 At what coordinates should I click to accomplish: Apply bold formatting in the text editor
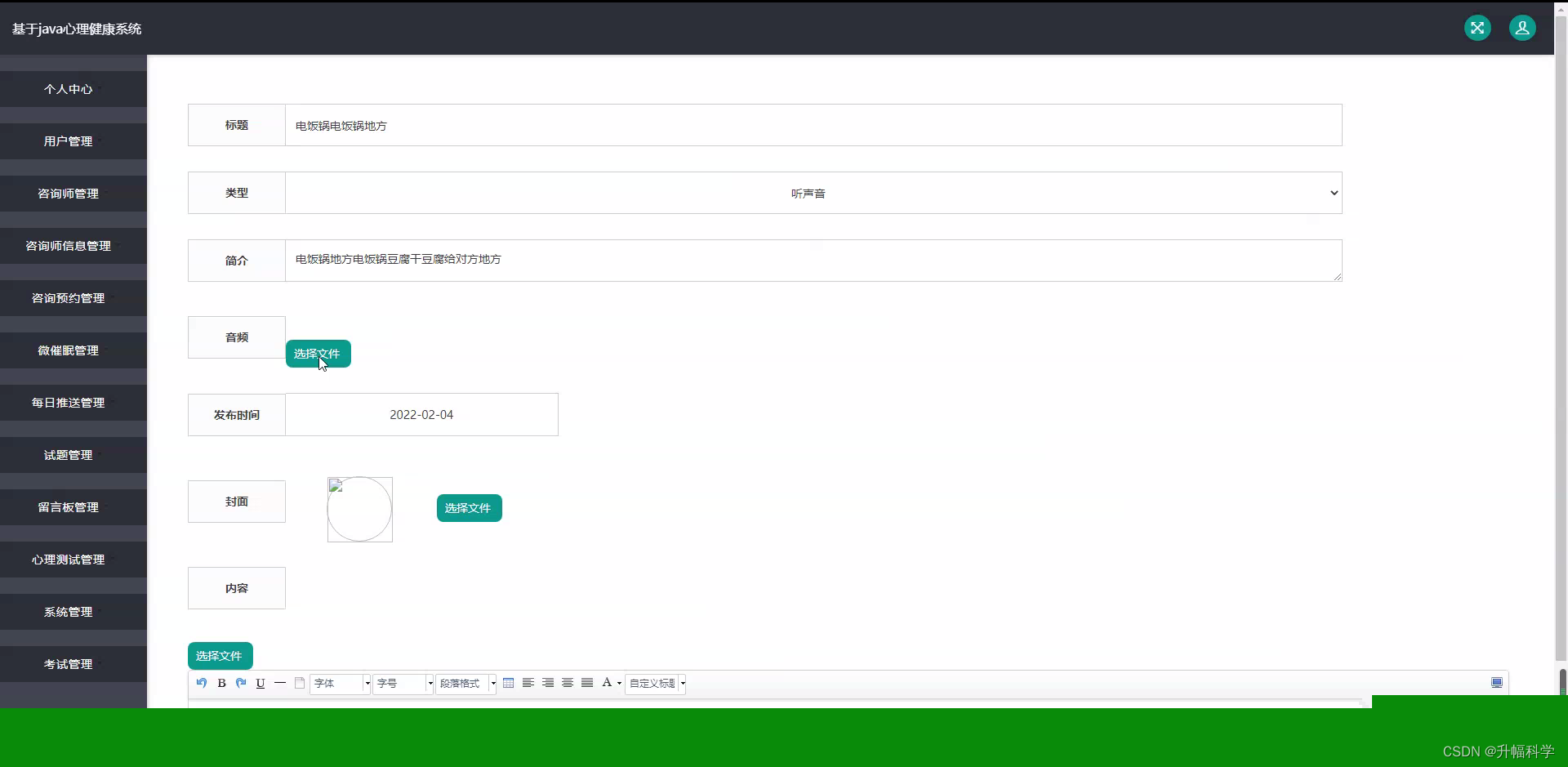221,684
